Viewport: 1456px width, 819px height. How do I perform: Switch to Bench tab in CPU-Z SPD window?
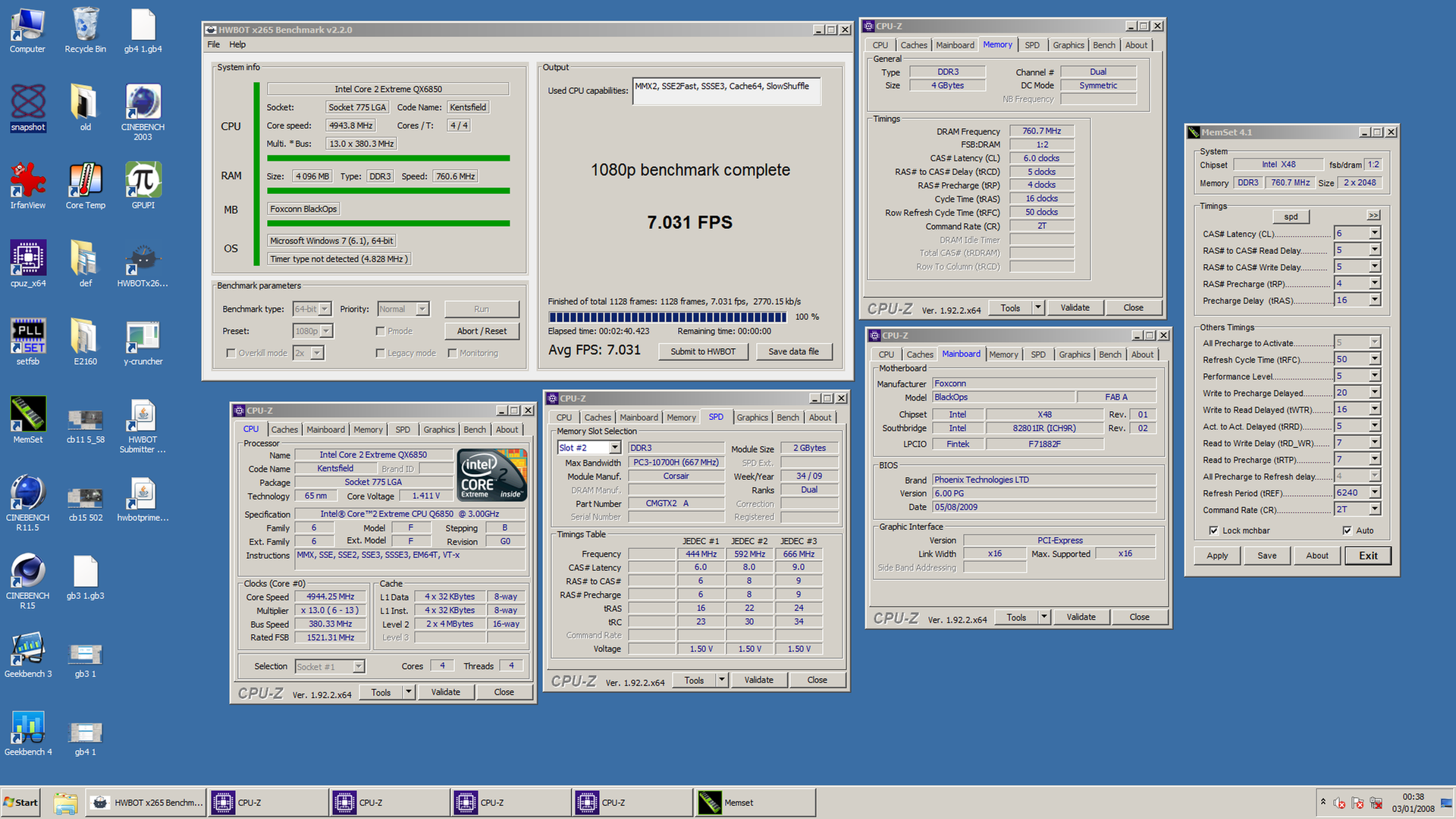[787, 418]
